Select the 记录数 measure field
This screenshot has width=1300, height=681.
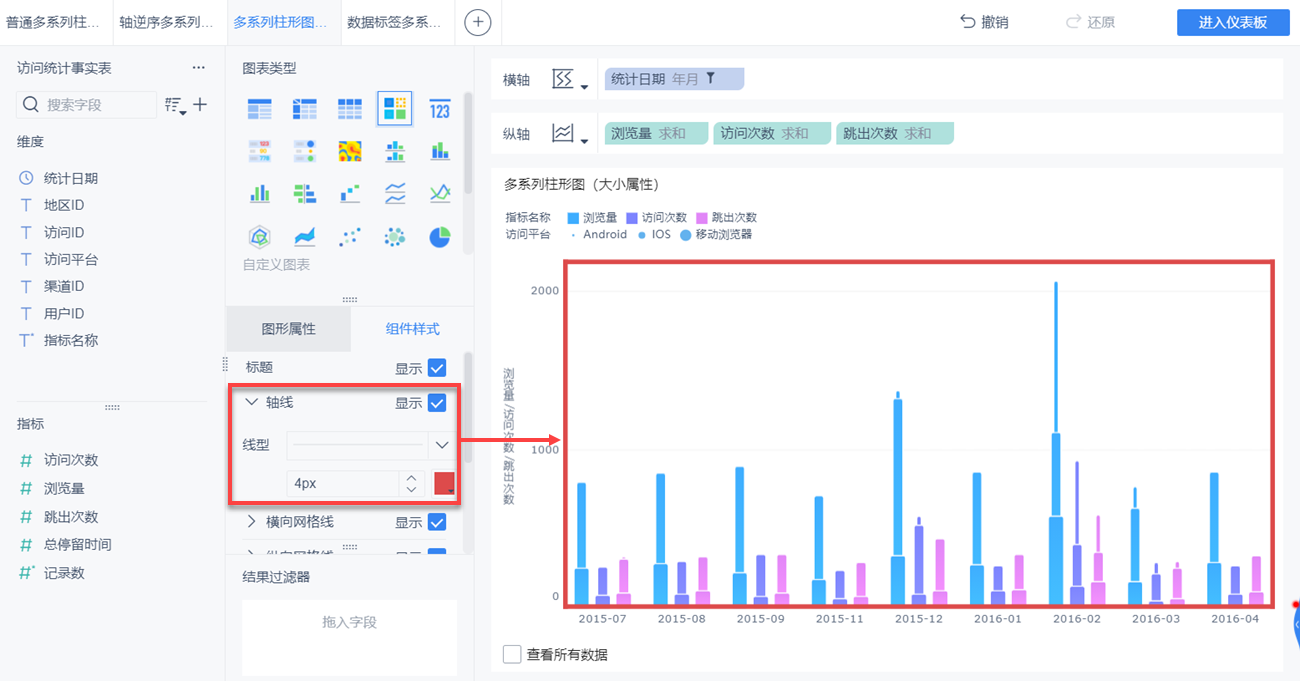[x=65, y=574]
